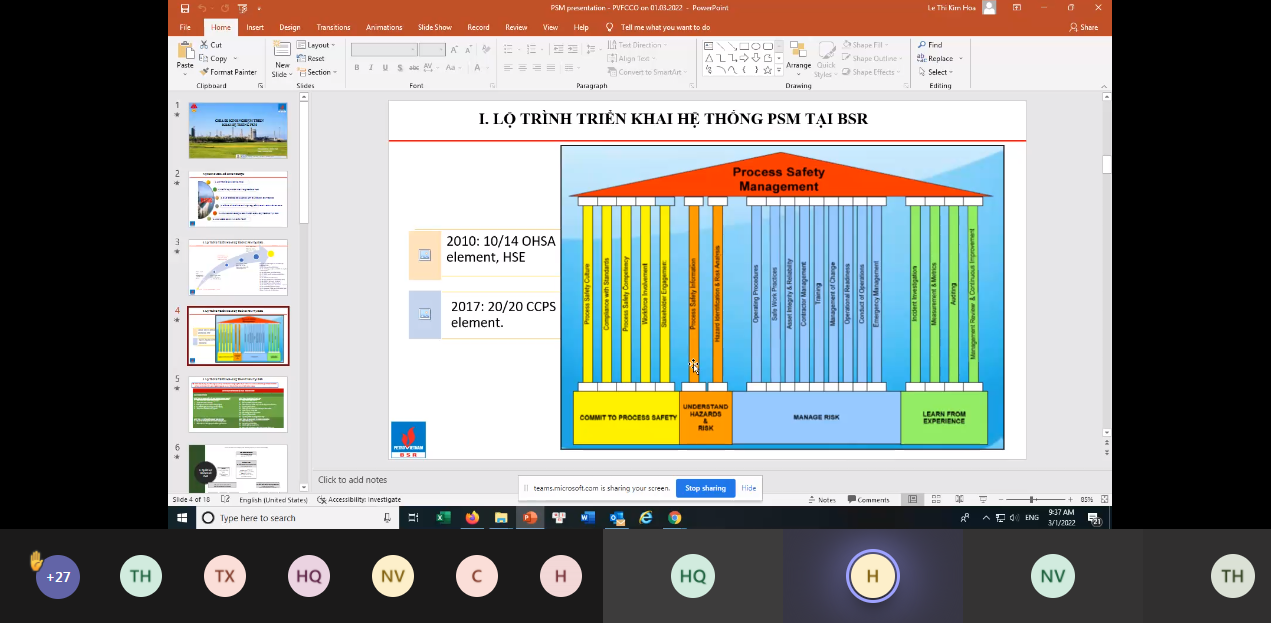This screenshot has width=1271, height=623.
Task: Click the zoom out minus button
Action: (1000, 499)
